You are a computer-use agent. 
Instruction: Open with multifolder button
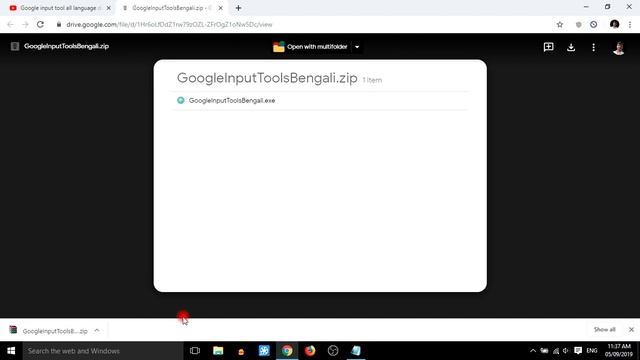[310, 47]
